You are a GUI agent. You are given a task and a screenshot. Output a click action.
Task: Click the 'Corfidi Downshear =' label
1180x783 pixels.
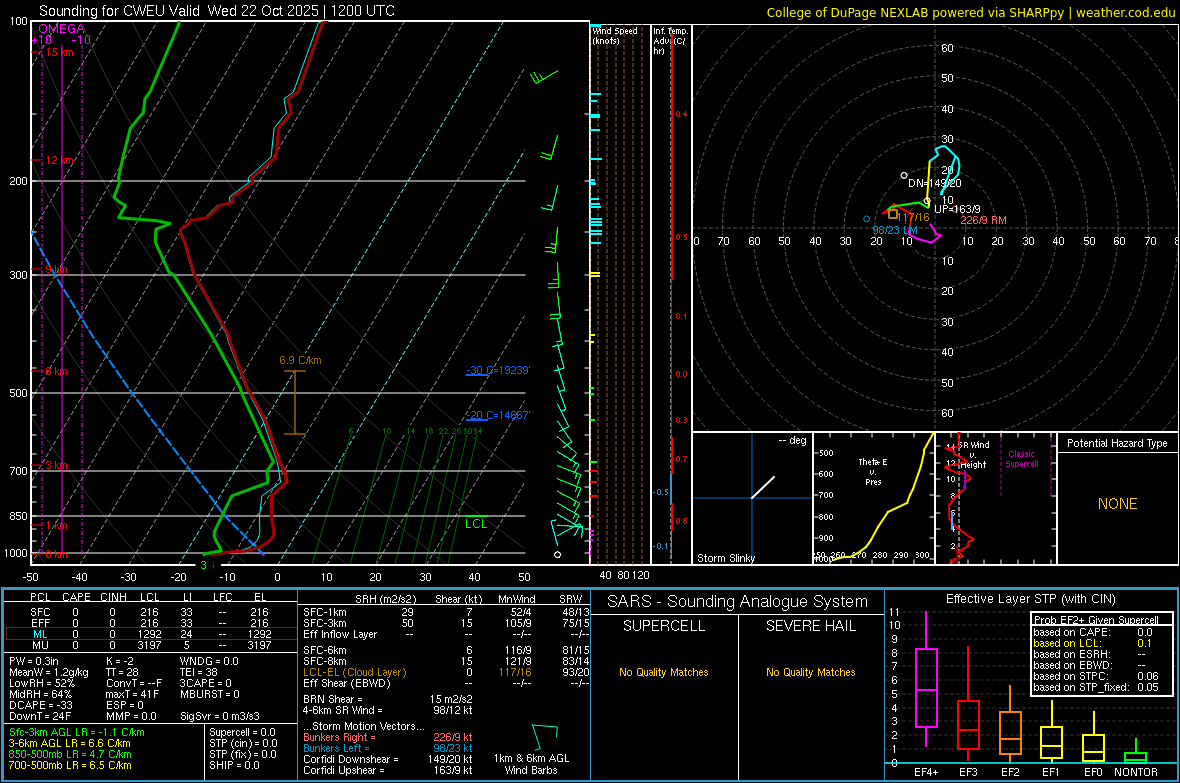tap(351, 759)
